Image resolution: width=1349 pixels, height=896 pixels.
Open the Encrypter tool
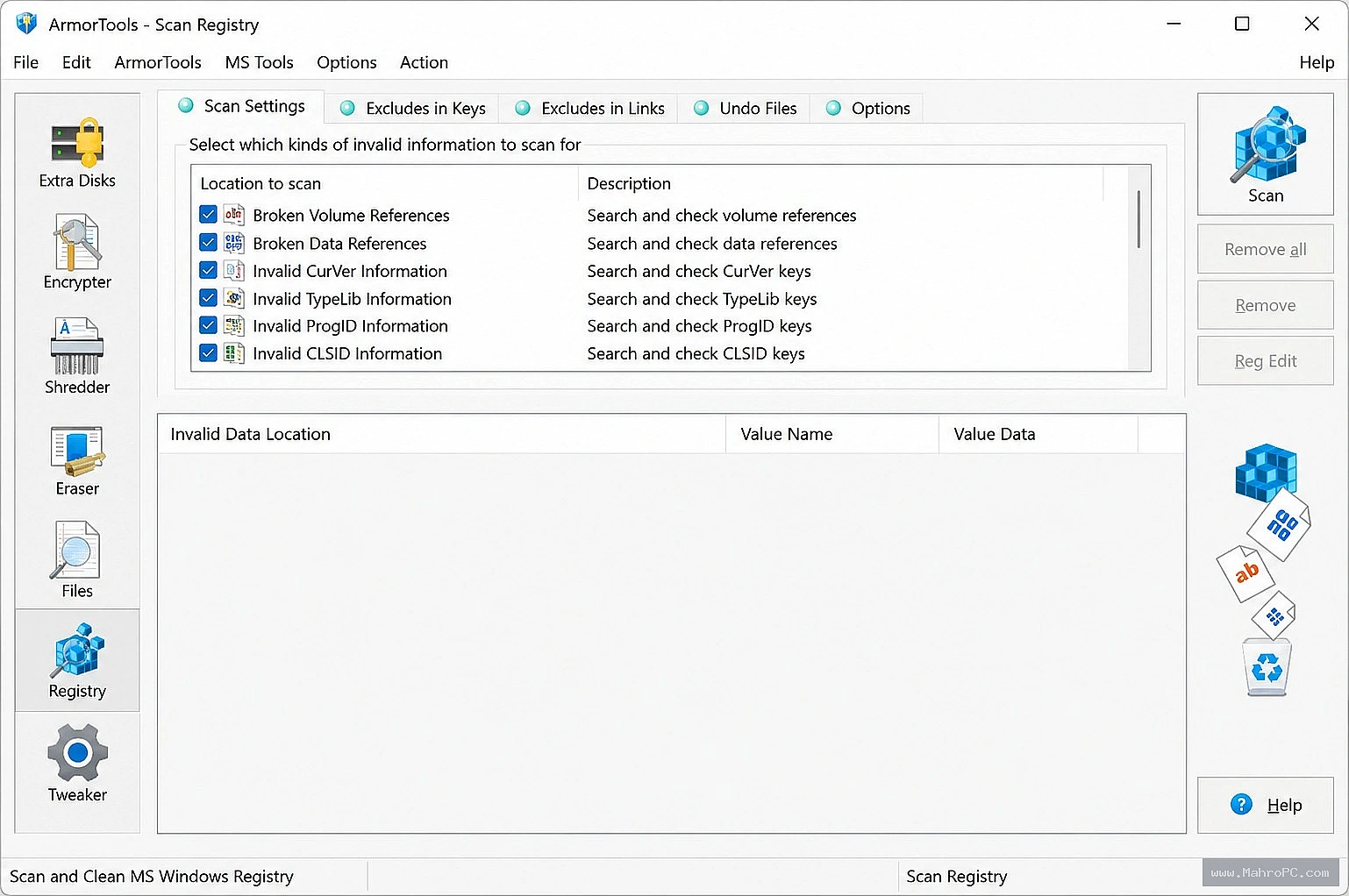(x=77, y=252)
